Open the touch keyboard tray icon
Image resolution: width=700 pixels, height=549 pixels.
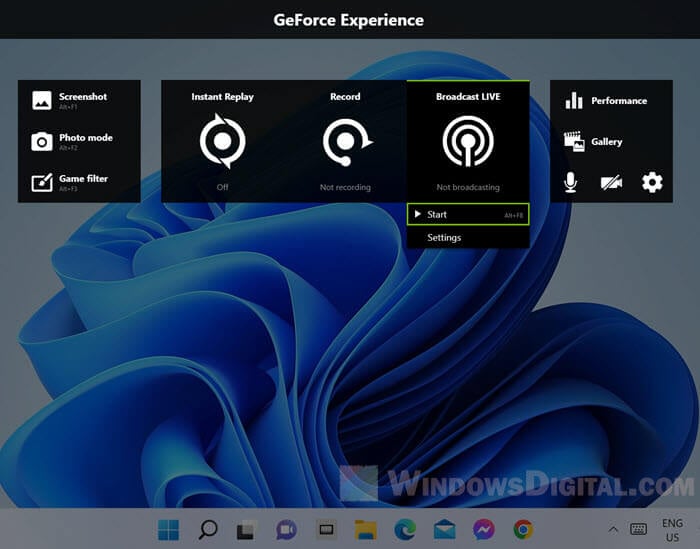[638, 529]
